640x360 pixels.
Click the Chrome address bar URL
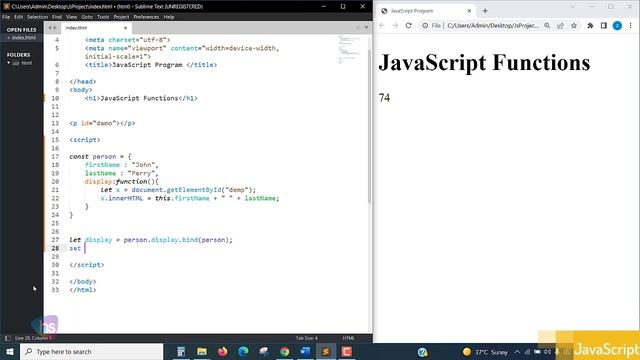[x=493, y=25]
